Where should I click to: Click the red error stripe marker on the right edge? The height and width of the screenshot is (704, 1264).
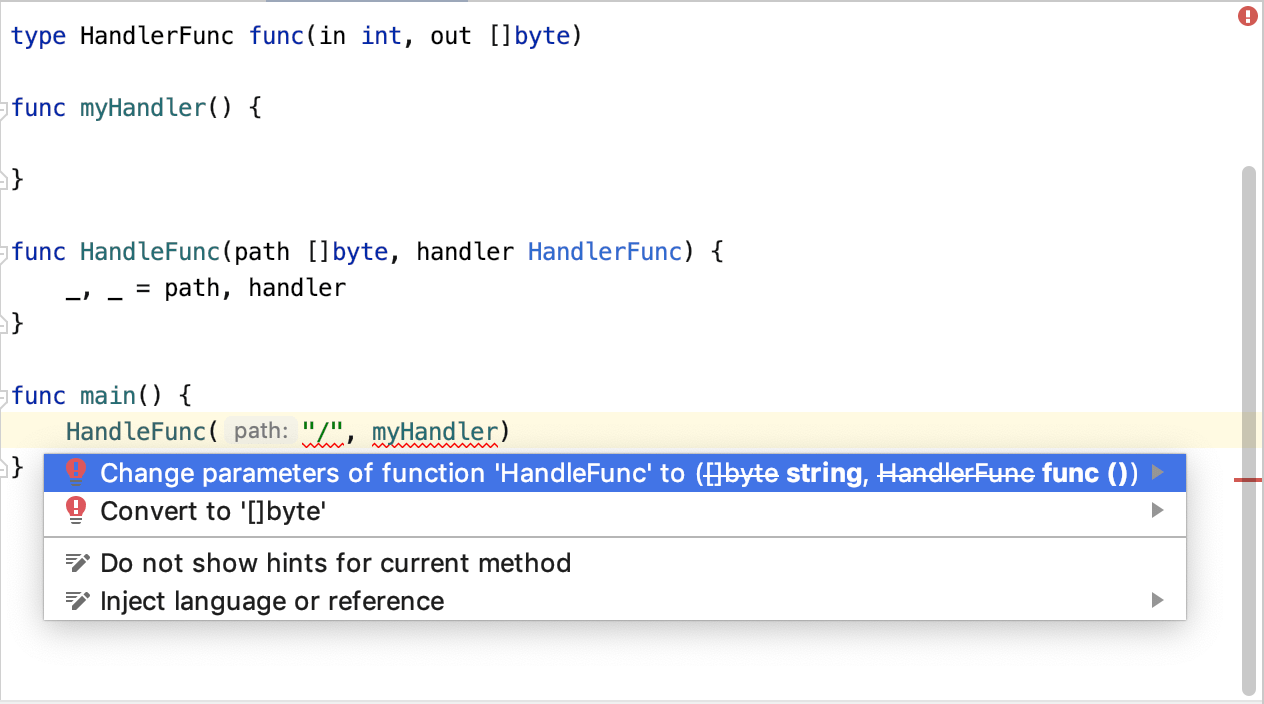(1250, 480)
